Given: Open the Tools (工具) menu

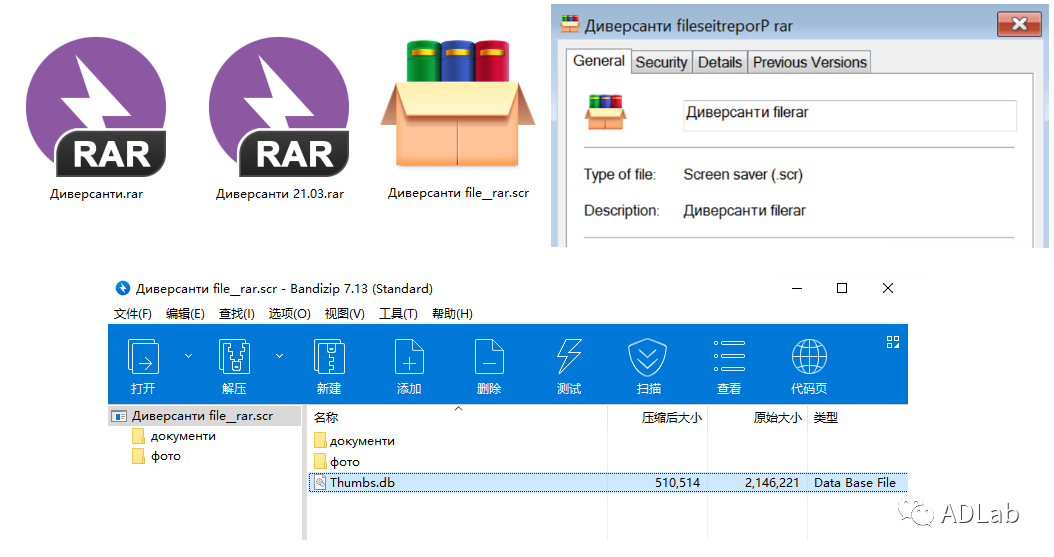Looking at the screenshot, I should coord(398,314).
